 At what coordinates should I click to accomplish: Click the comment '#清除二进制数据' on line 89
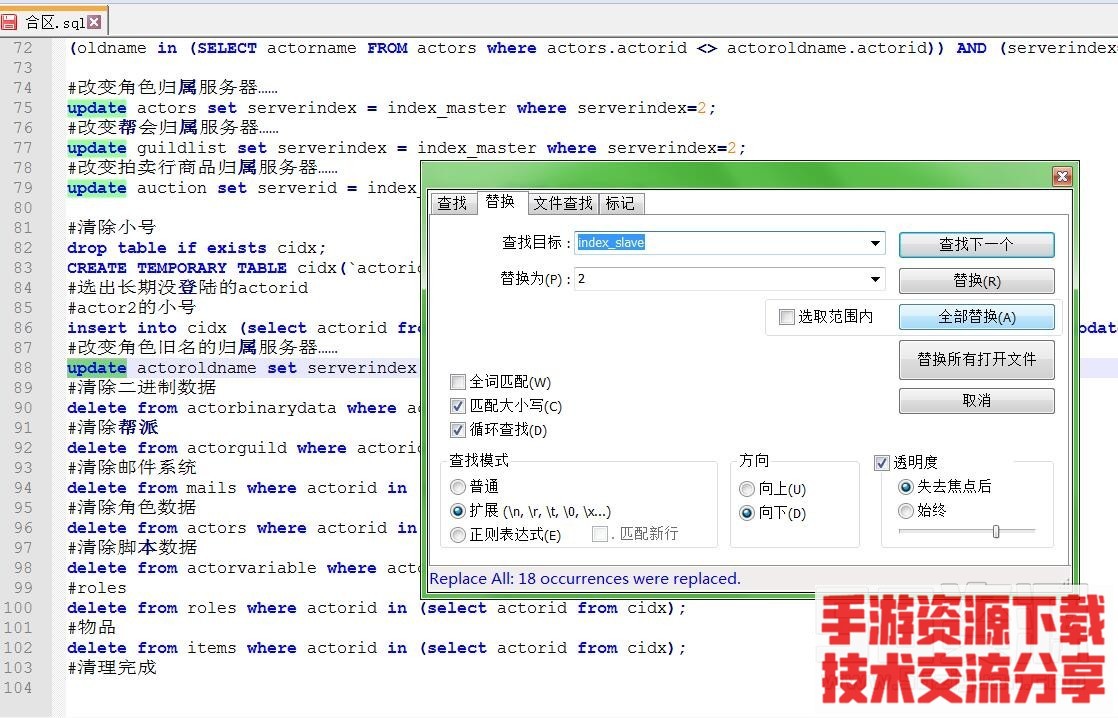tap(142, 387)
